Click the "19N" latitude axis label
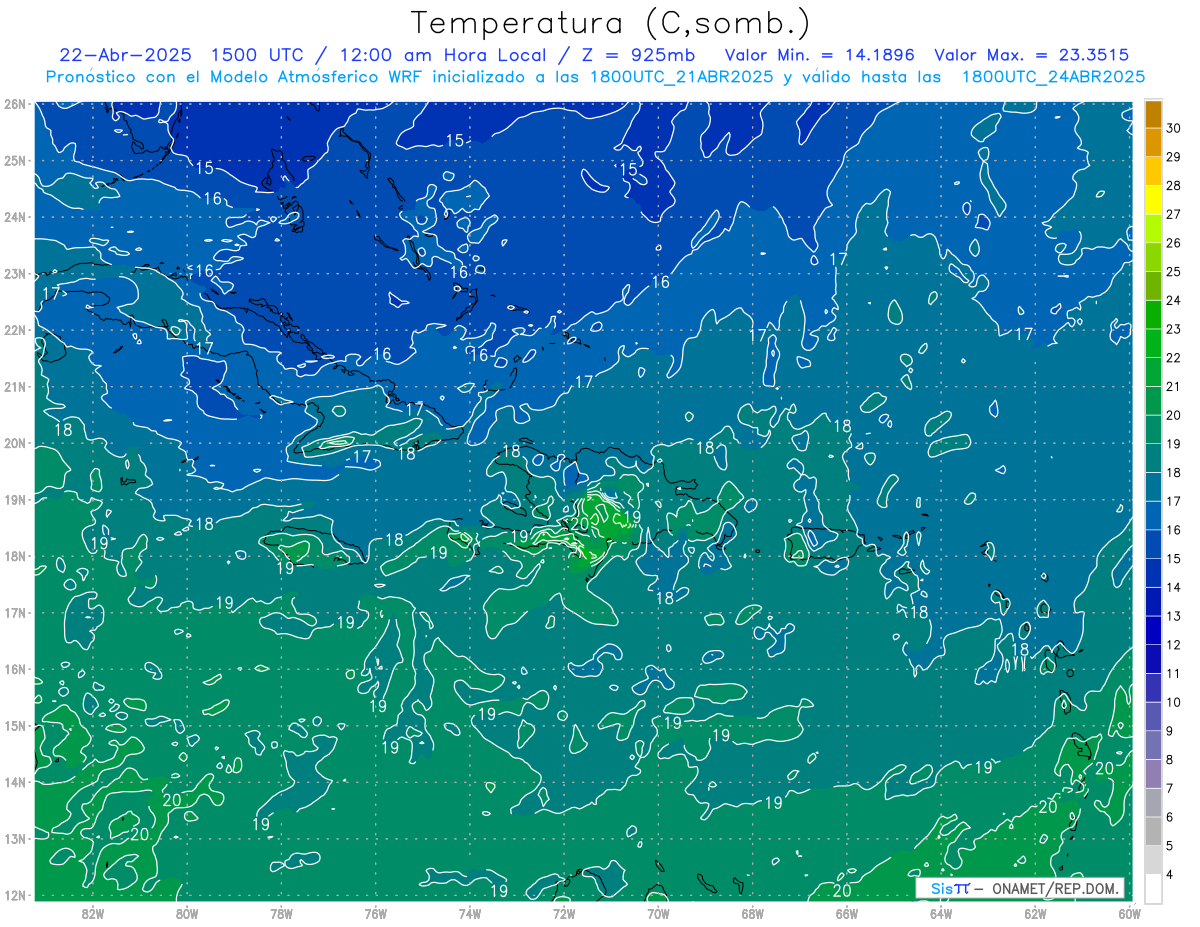Image resolution: width=1200 pixels, height=927 pixels. click(14, 499)
